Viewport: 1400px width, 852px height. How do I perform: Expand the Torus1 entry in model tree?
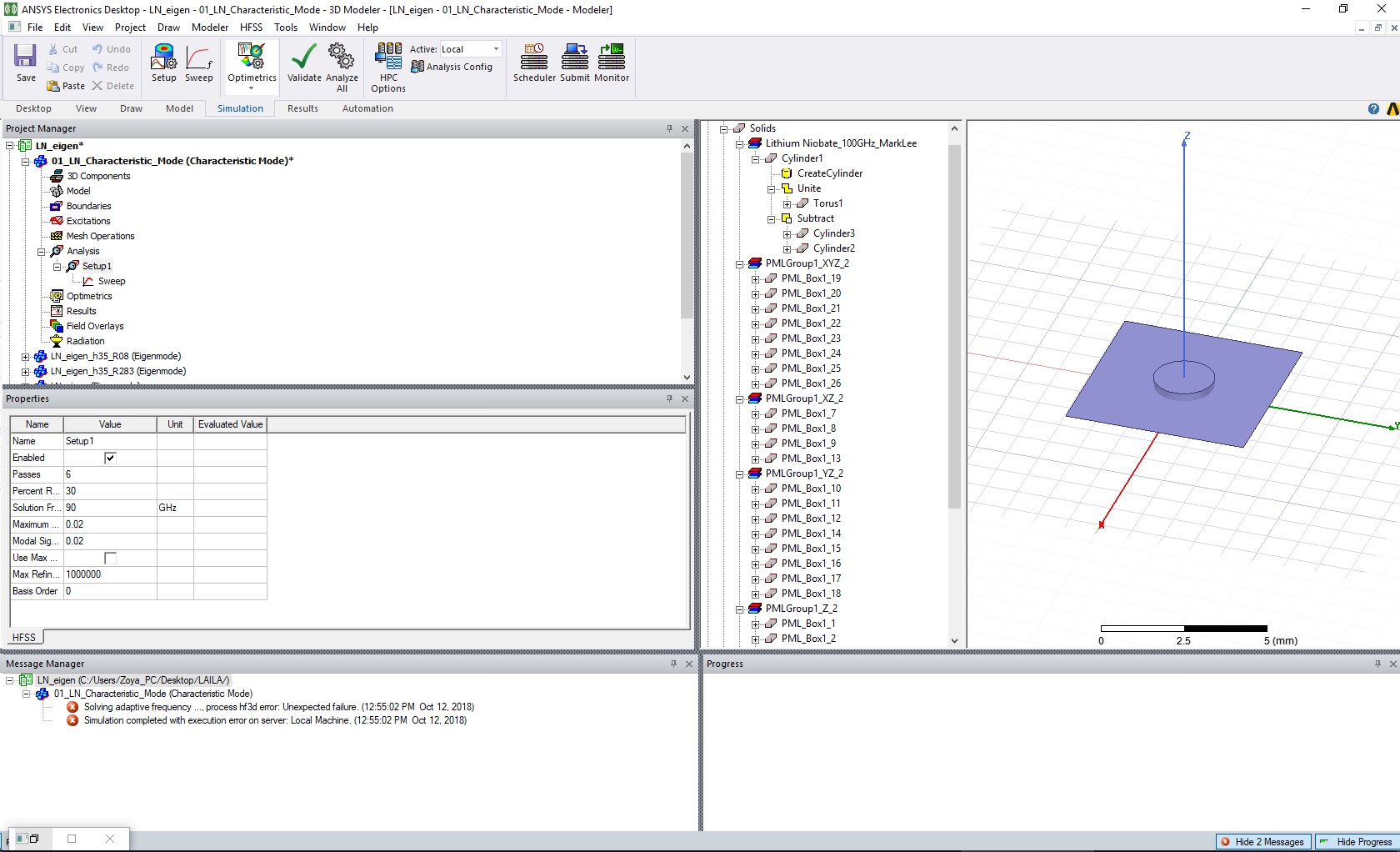[x=787, y=203]
